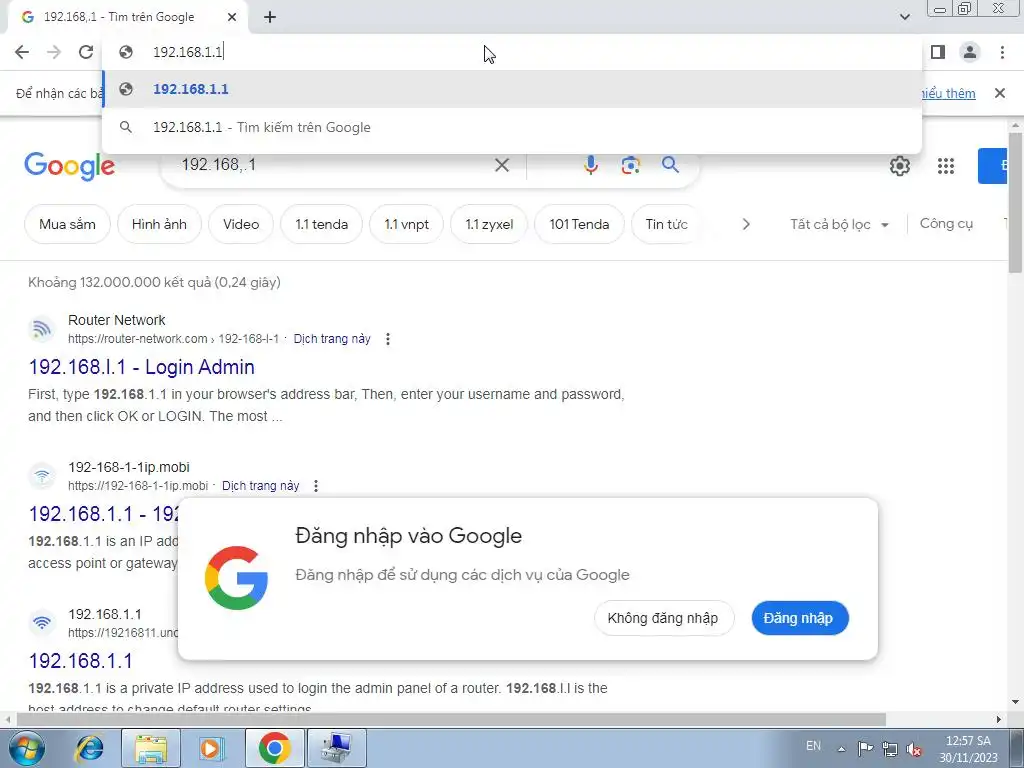Select the '1.1 tenda' suggestion chip

click(321, 224)
